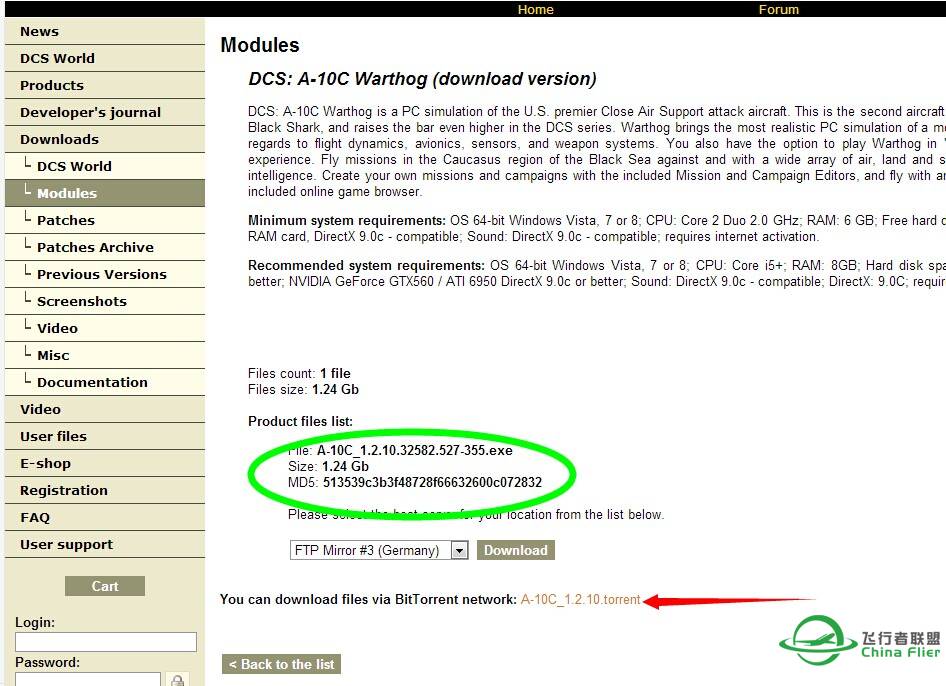Open top-level Video sidebar section
946x686 pixels.
[x=104, y=409]
